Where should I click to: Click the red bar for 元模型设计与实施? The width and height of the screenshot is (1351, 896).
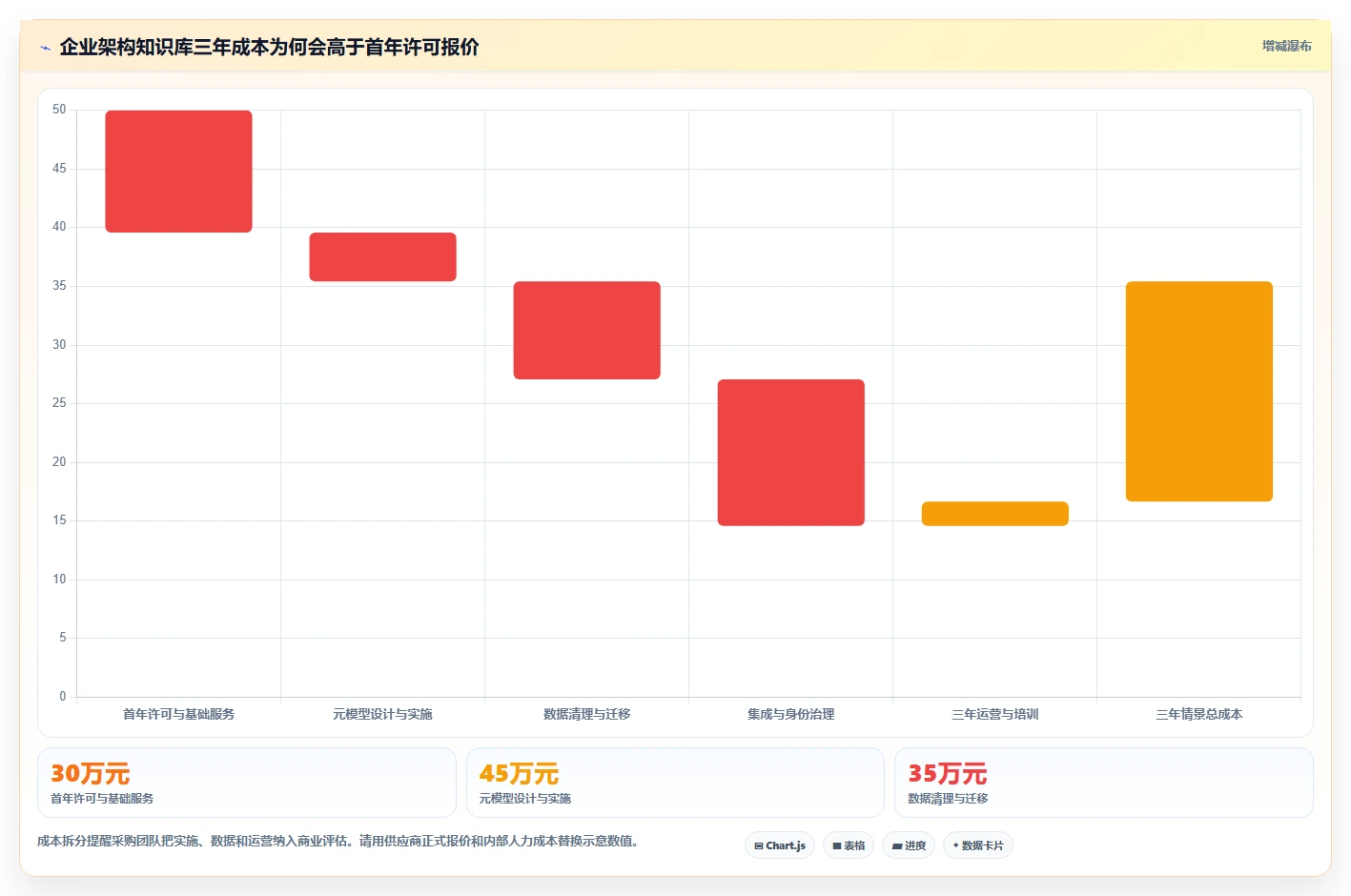point(382,257)
